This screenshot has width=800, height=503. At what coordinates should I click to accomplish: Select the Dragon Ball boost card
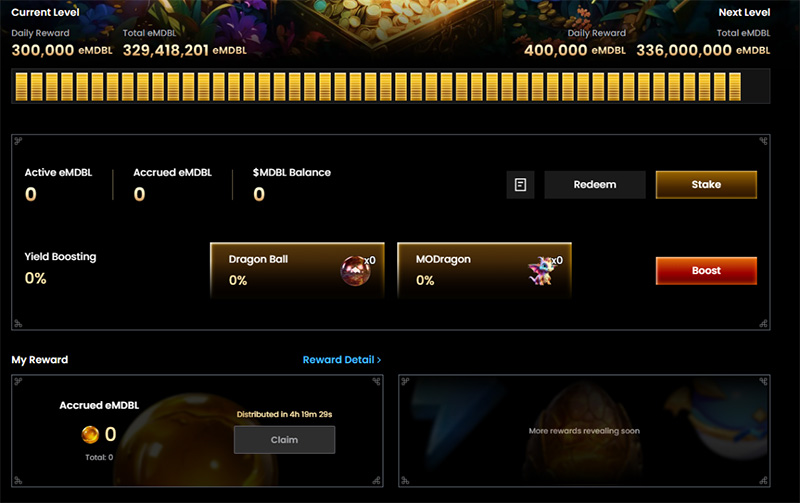tap(297, 270)
